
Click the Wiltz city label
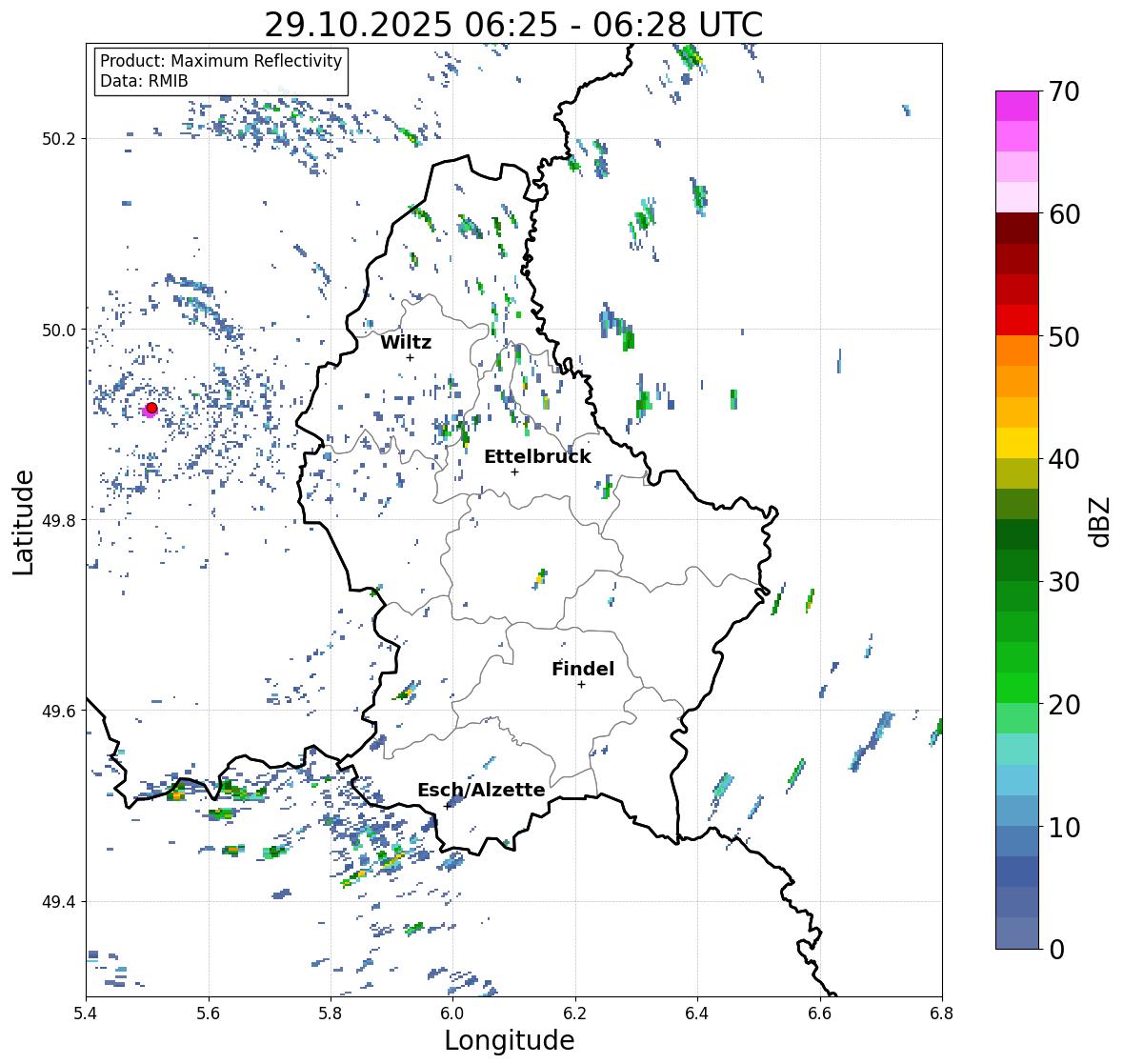[406, 342]
